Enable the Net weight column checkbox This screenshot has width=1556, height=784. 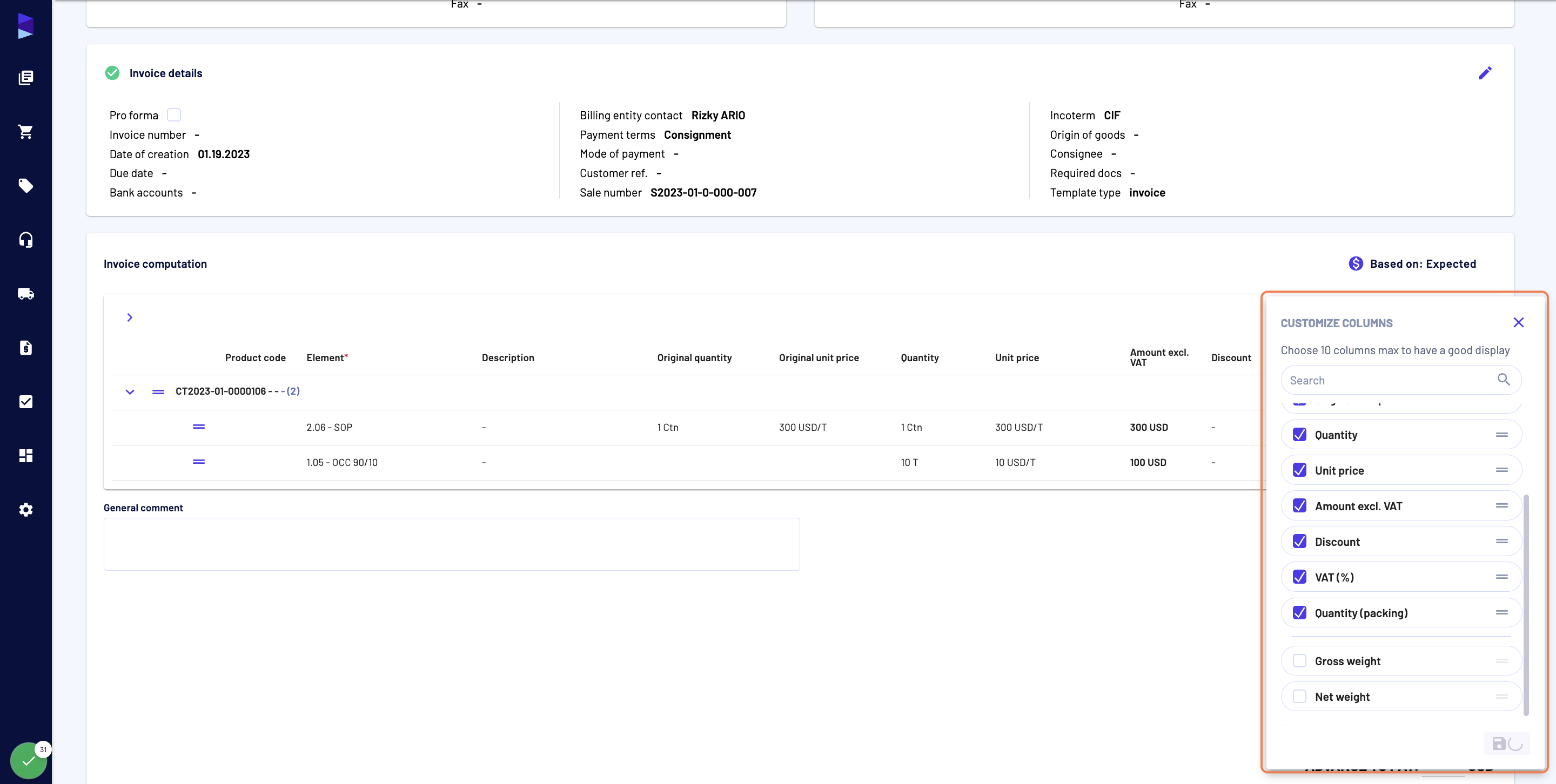pyautogui.click(x=1299, y=697)
